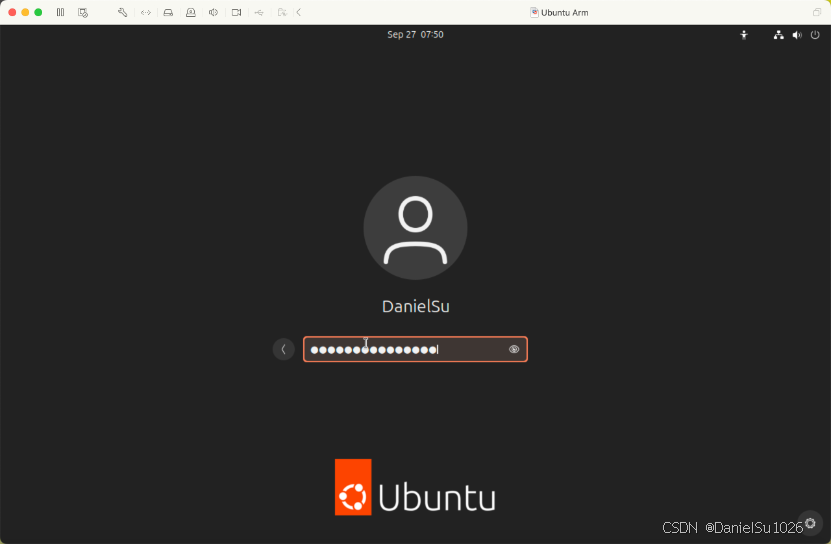Open the accessibility menu icon

click(744, 35)
